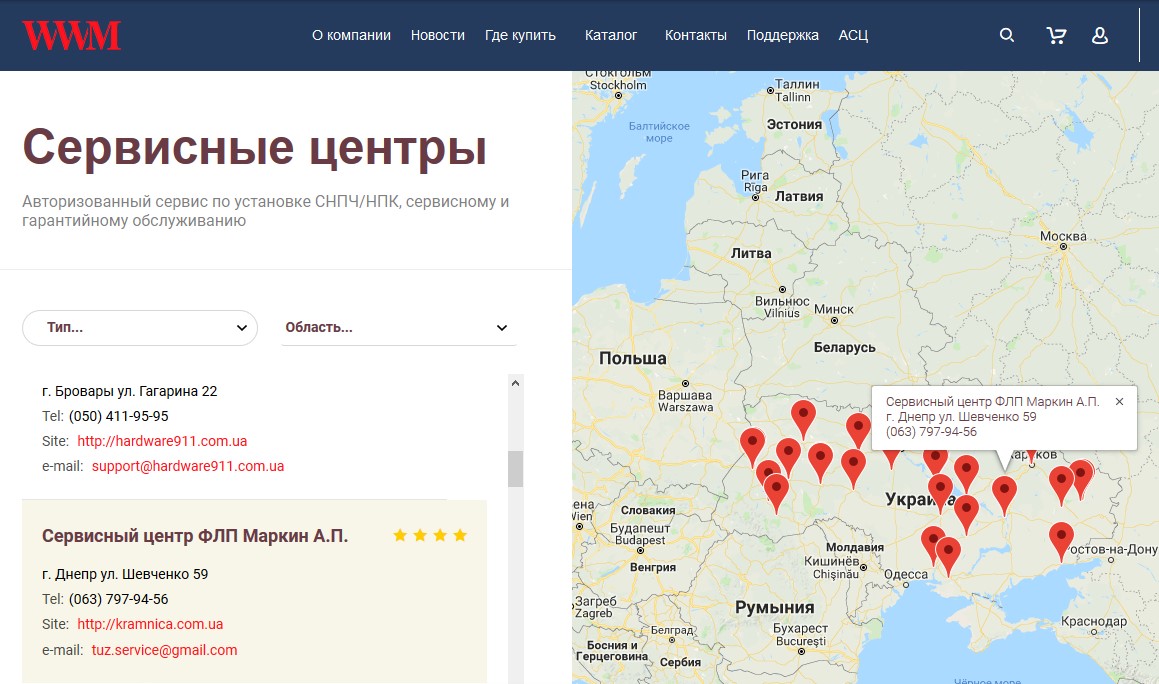
Task: Click tuz.service@gmail.com email link
Action: pos(164,650)
